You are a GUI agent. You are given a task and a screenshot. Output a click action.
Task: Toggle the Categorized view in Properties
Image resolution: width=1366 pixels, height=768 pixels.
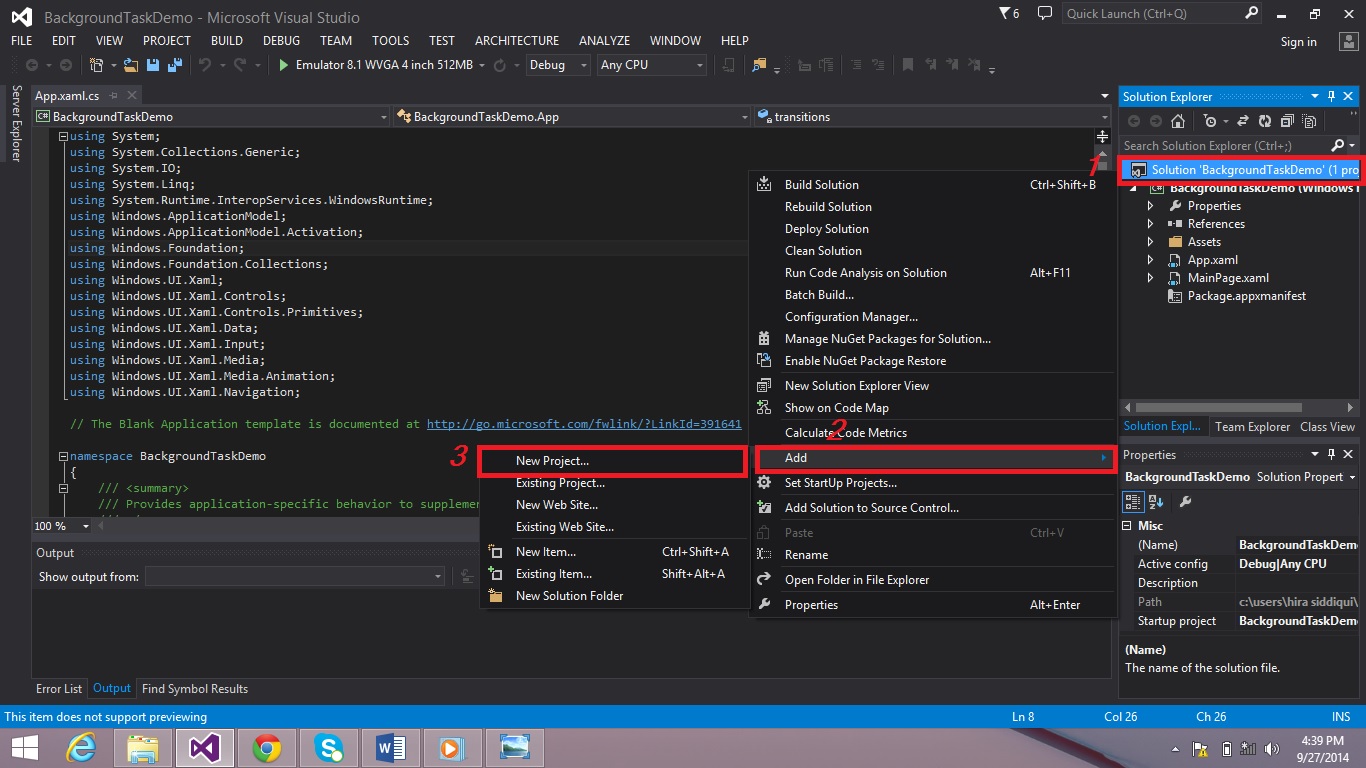pos(1133,502)
